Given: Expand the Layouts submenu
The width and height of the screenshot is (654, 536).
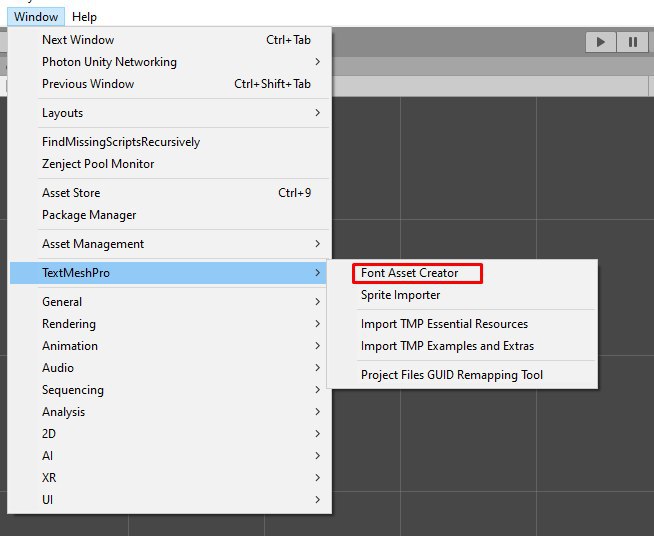Looking at the screenshot, I should [169, 113].
